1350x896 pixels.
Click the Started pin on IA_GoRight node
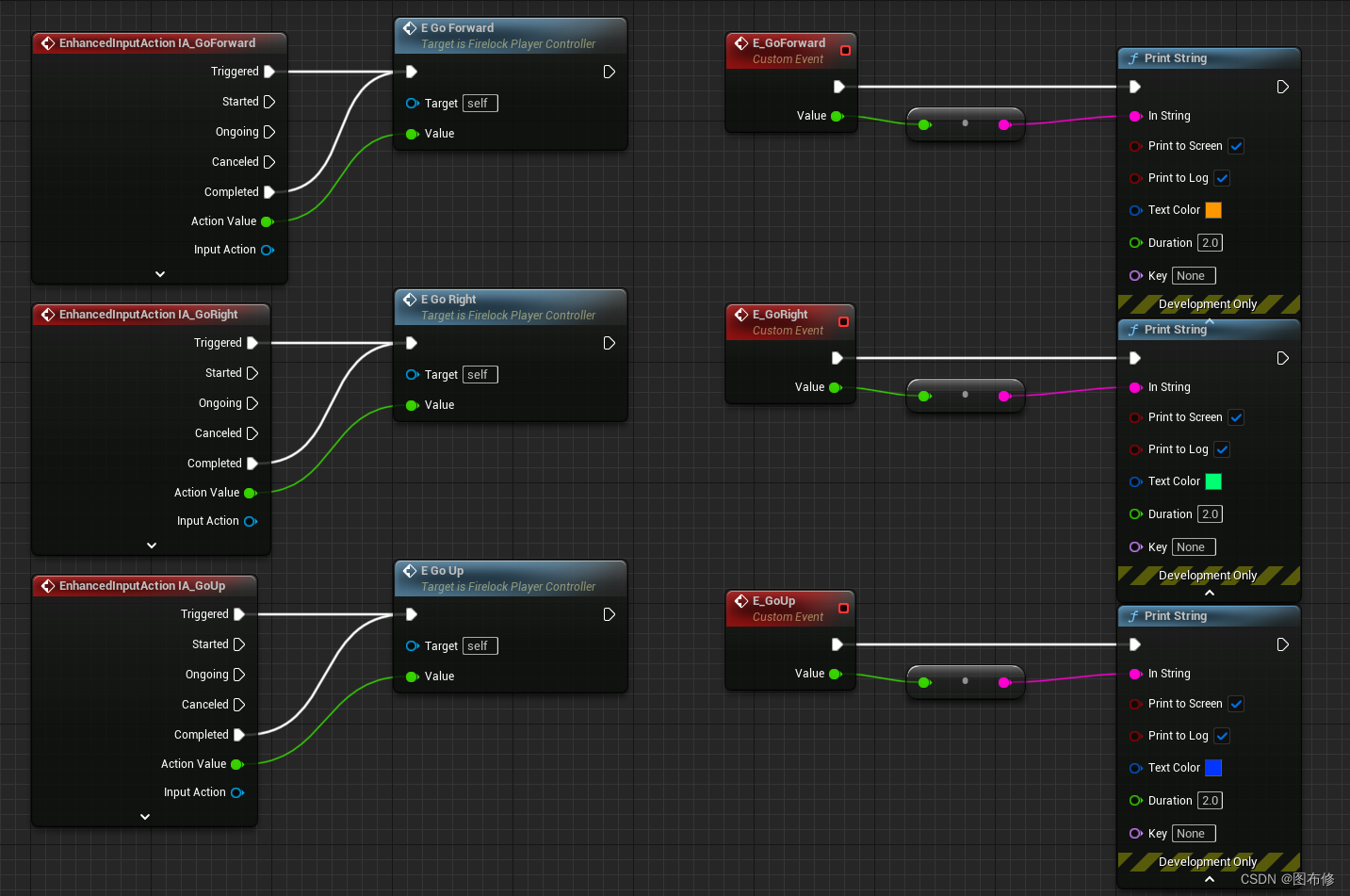[252, 373]
